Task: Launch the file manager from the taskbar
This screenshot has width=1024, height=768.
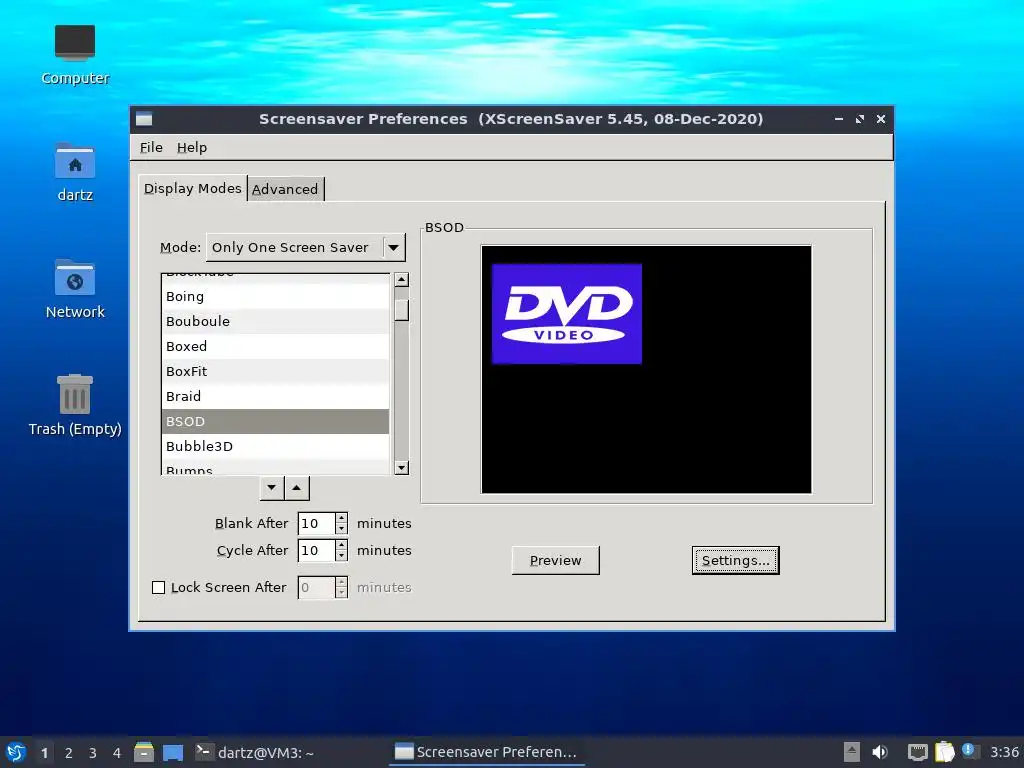Action: (x=144, y=752)
